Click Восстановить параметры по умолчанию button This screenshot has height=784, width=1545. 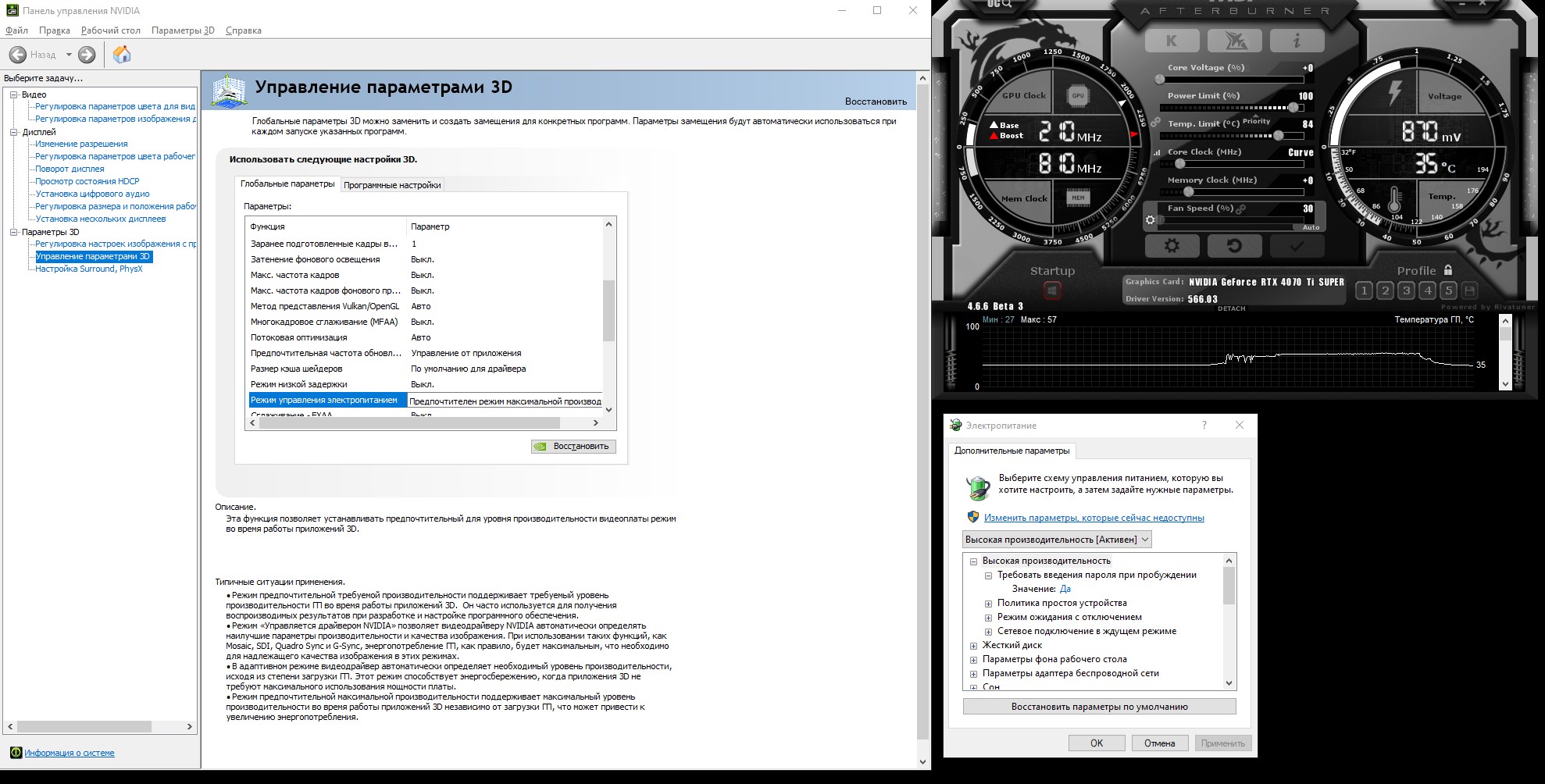pos(1099,707)
